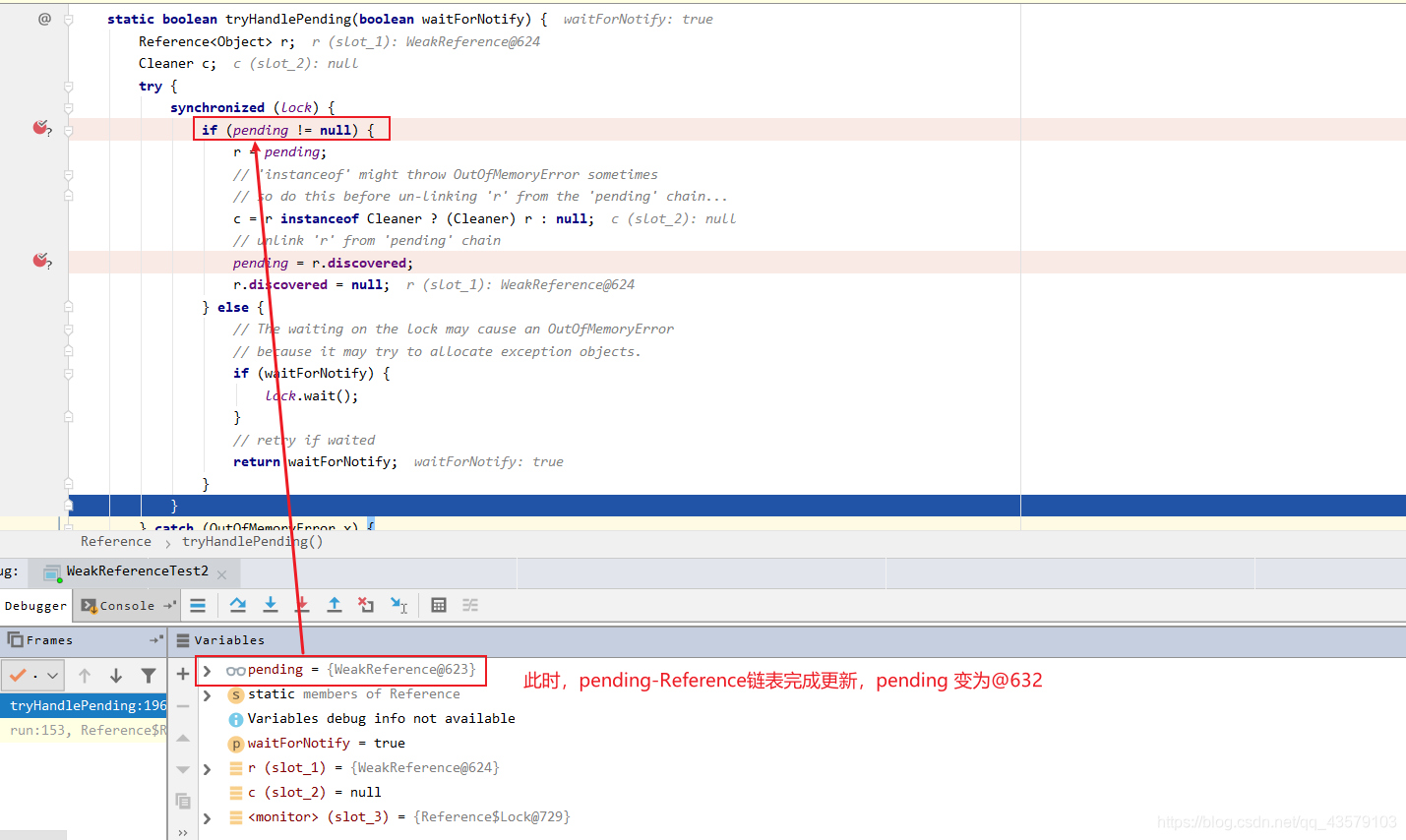
Task: Switch to the Debugger tab
Action: tap(35, 606)
